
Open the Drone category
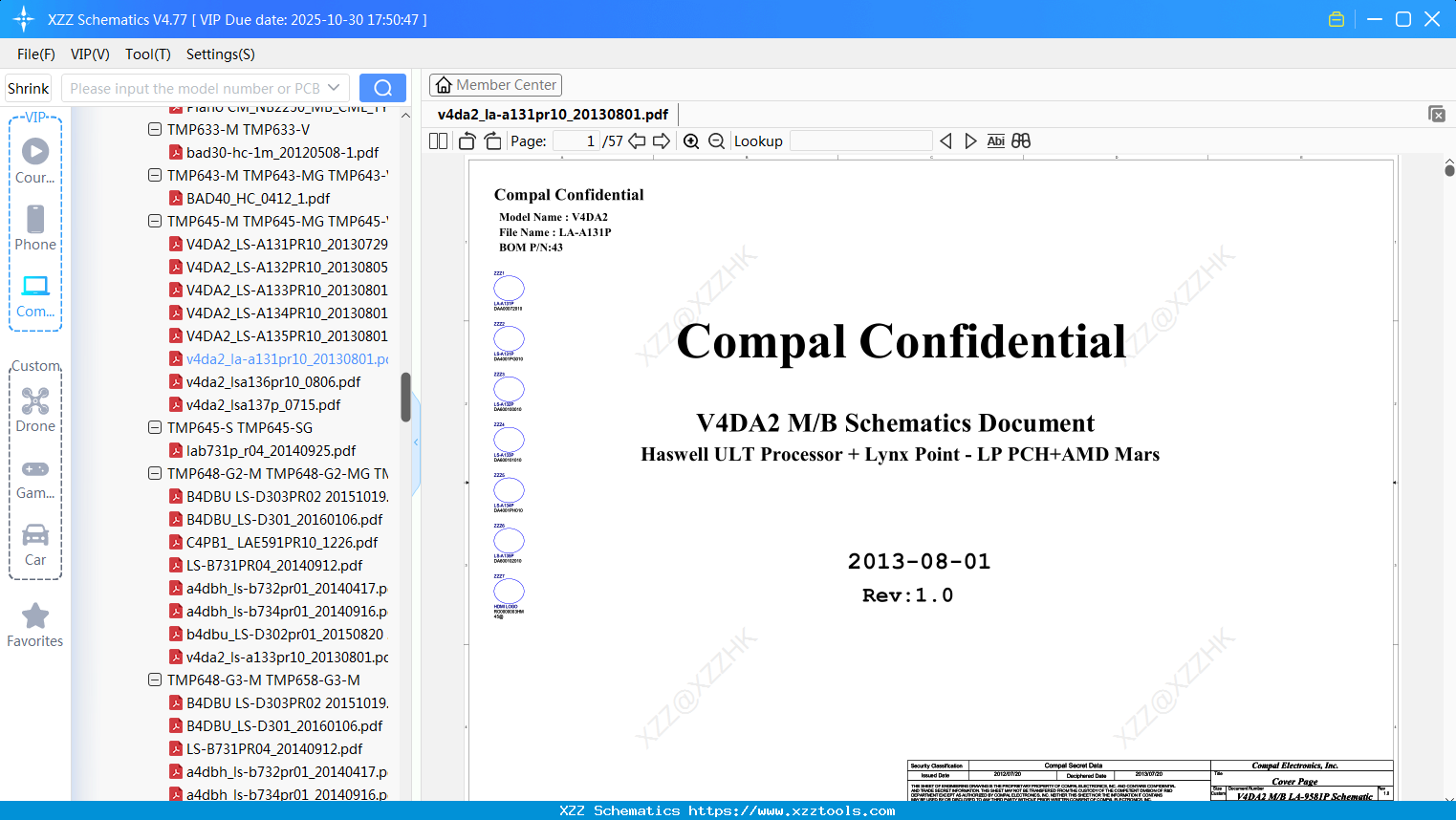(35, 410)
